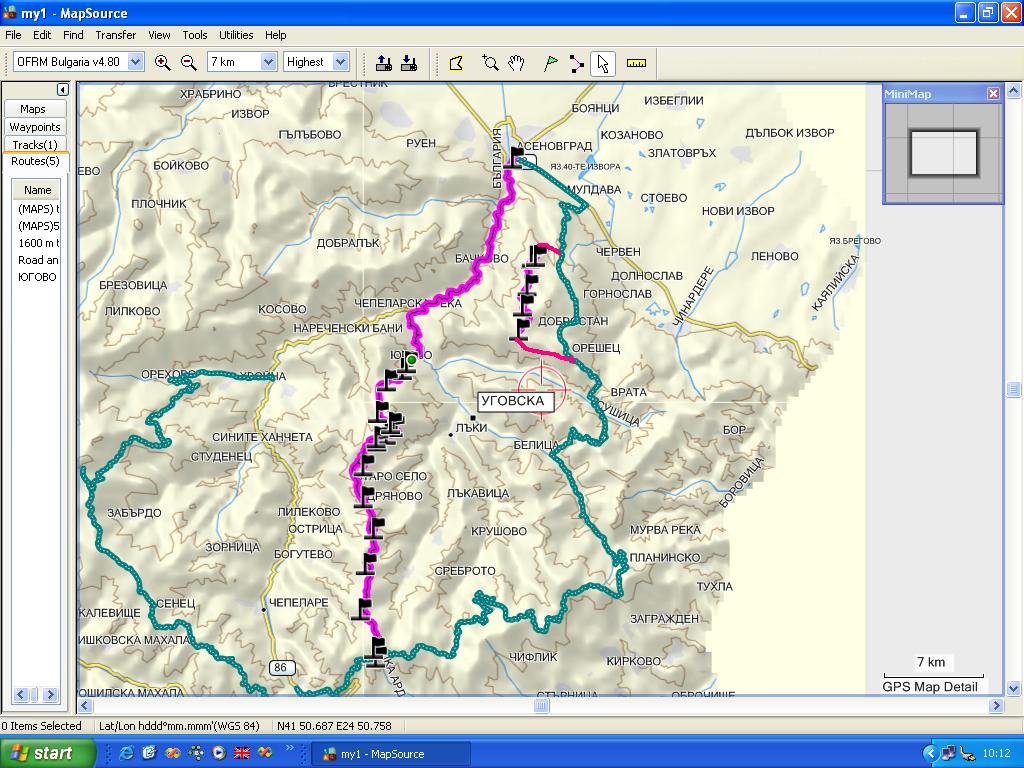Click the red crosshair target on map

click(x=542, y=389)
